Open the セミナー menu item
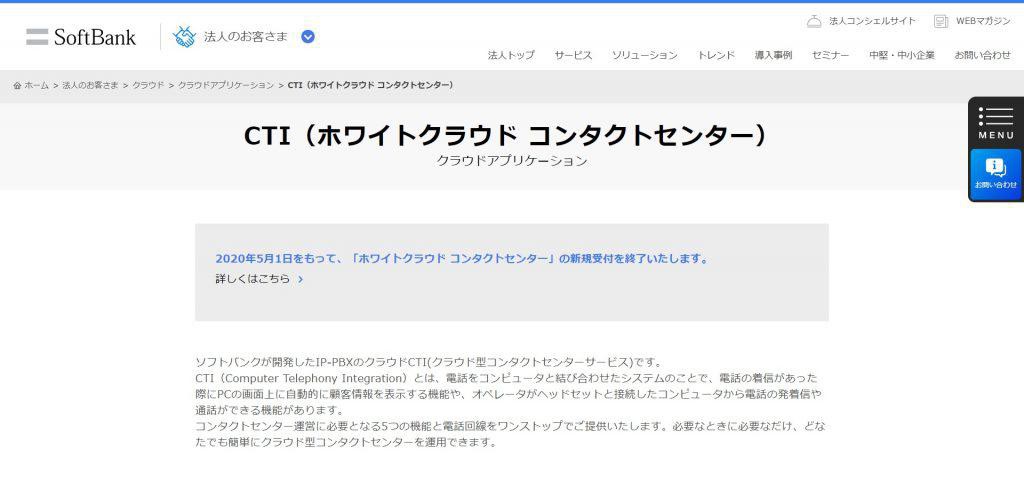 [x=830, y=56]
